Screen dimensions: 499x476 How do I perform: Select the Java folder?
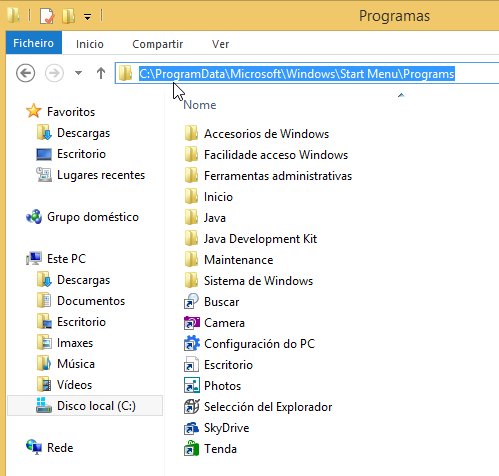215,218
